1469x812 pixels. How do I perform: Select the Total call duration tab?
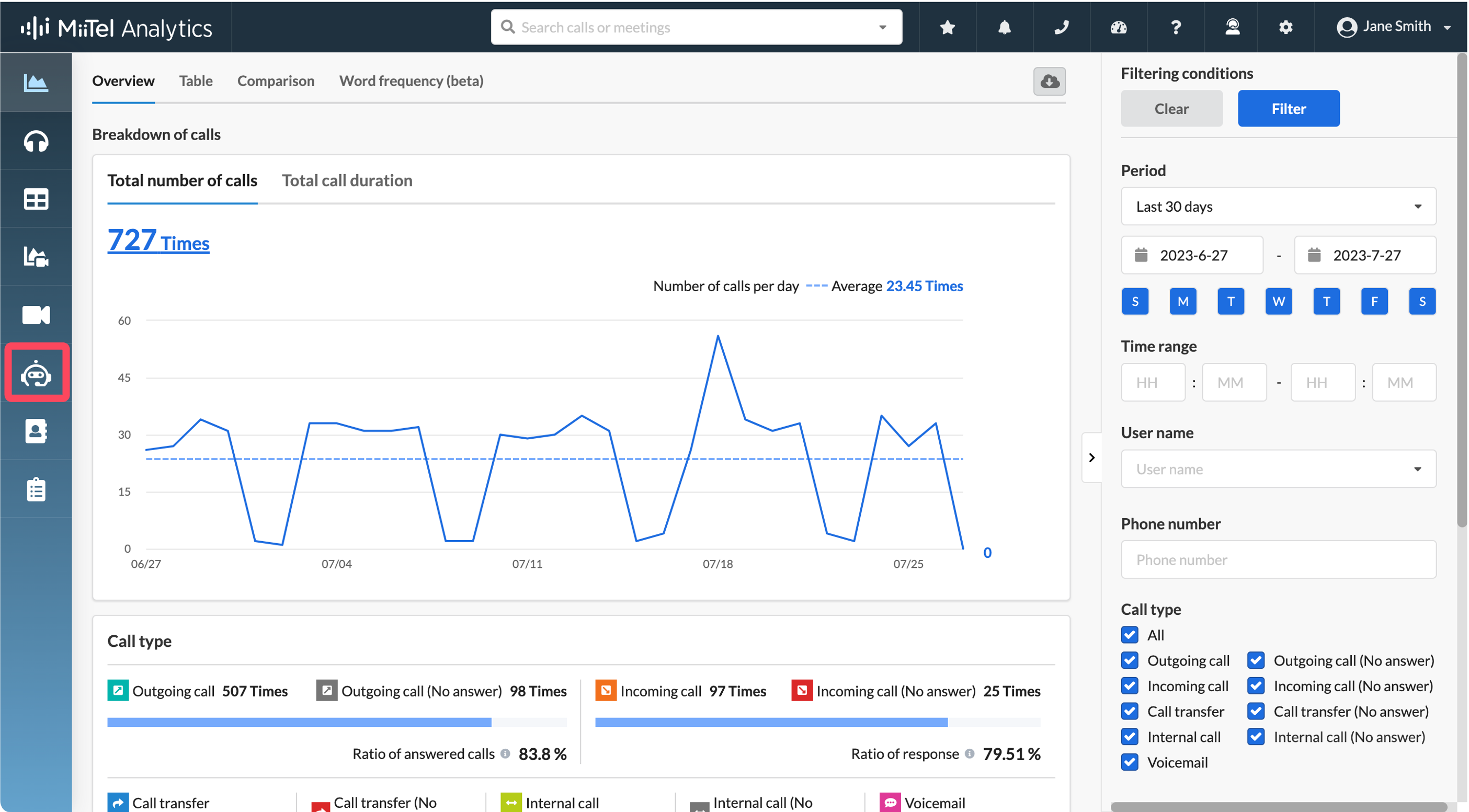[347, 180]
